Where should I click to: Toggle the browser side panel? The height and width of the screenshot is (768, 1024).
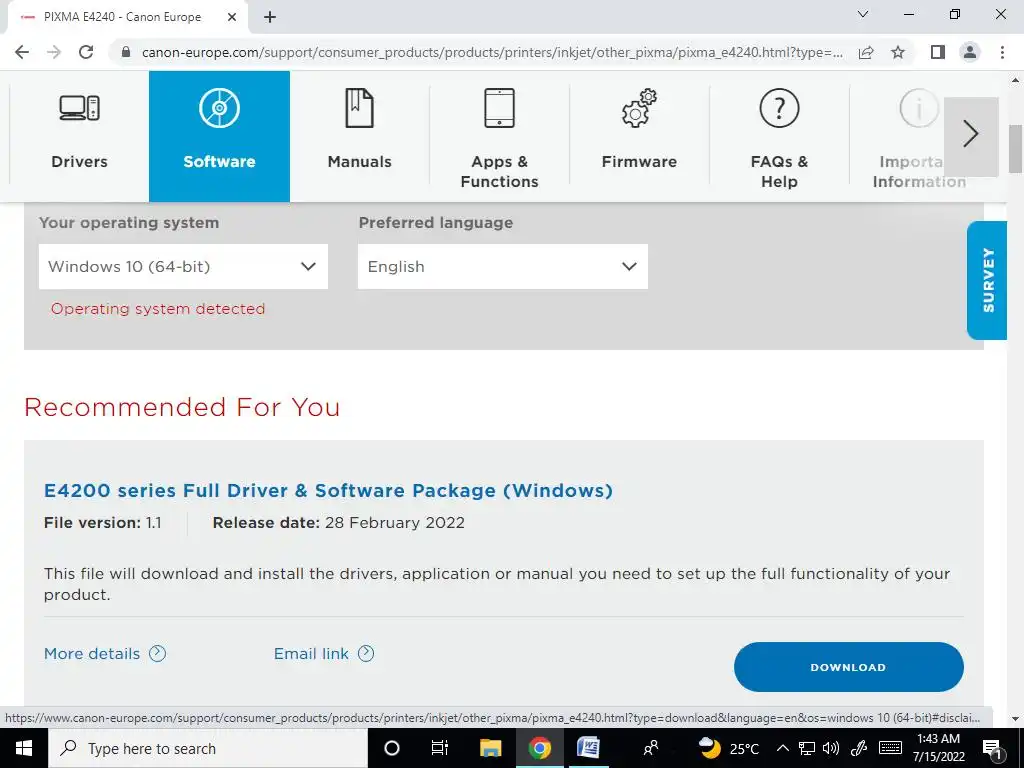coord(938,52)
